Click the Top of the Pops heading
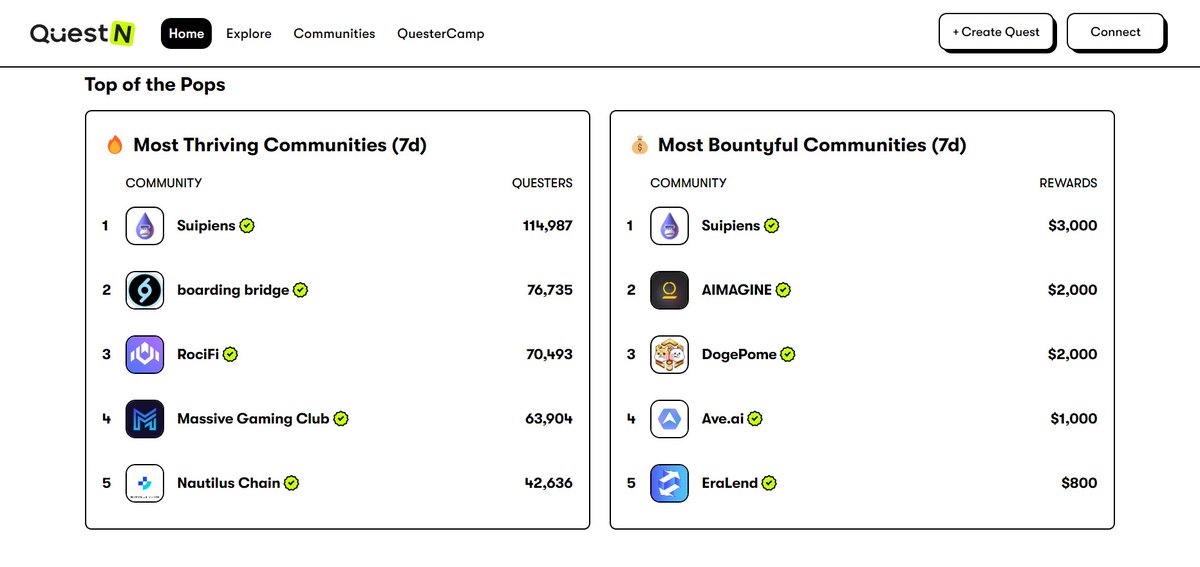This screenshot has width=1200, height=567. click(155, 85)
